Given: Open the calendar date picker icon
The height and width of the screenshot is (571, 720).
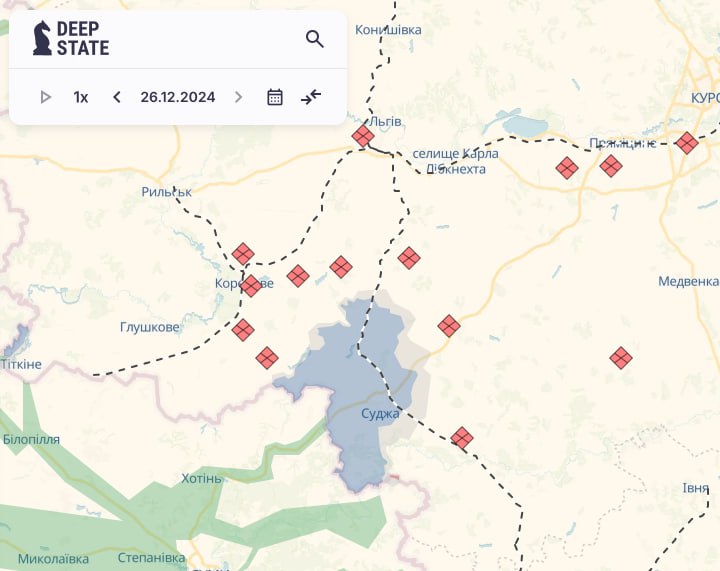Looking at the screenshot, I should (275, 97).
